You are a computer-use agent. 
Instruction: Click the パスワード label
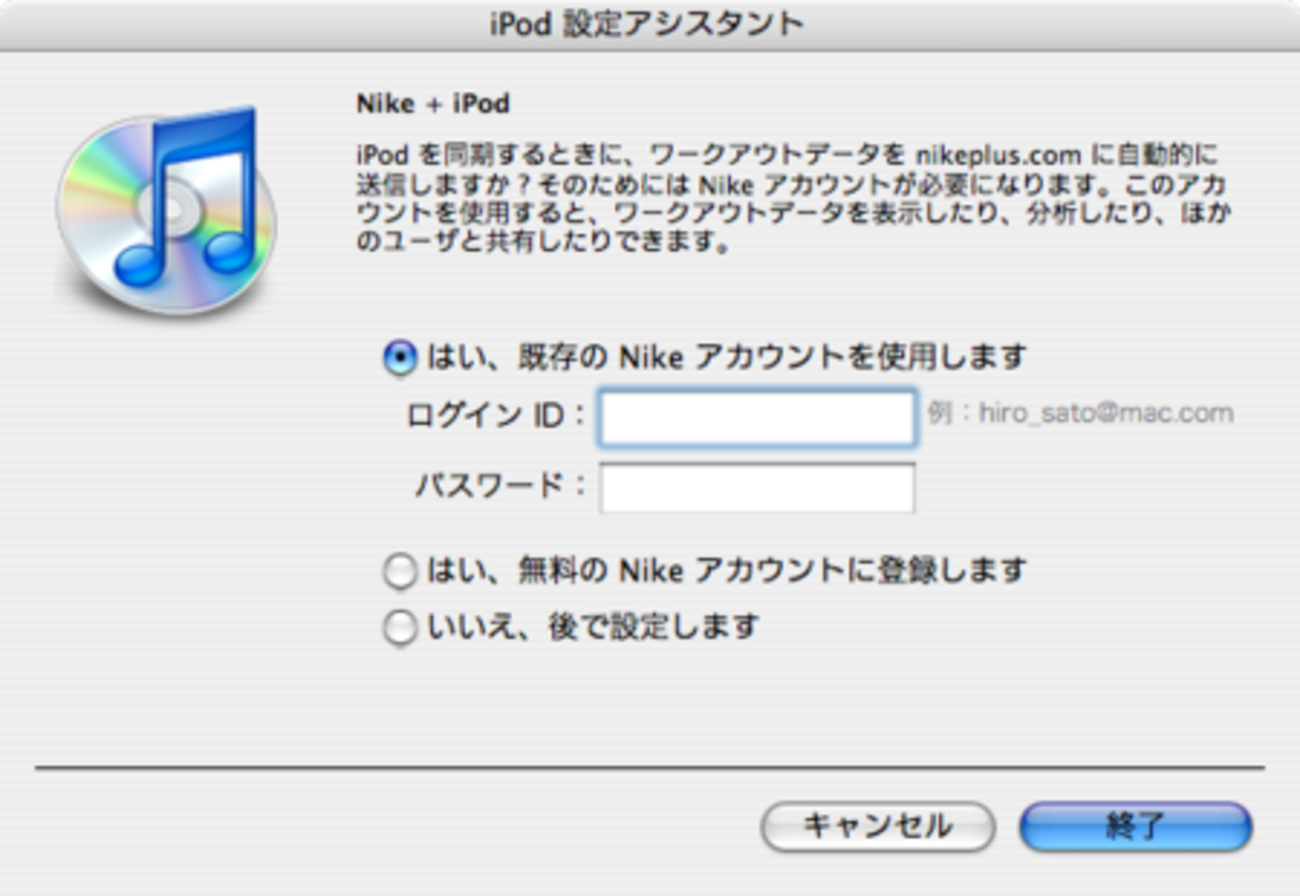point(503,487)
